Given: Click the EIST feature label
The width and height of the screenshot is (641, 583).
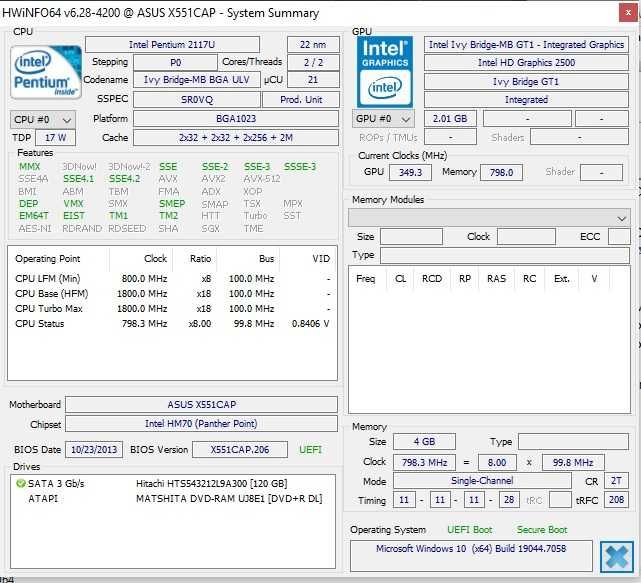Looking at the screenshot, I should (x=74, y=215).
